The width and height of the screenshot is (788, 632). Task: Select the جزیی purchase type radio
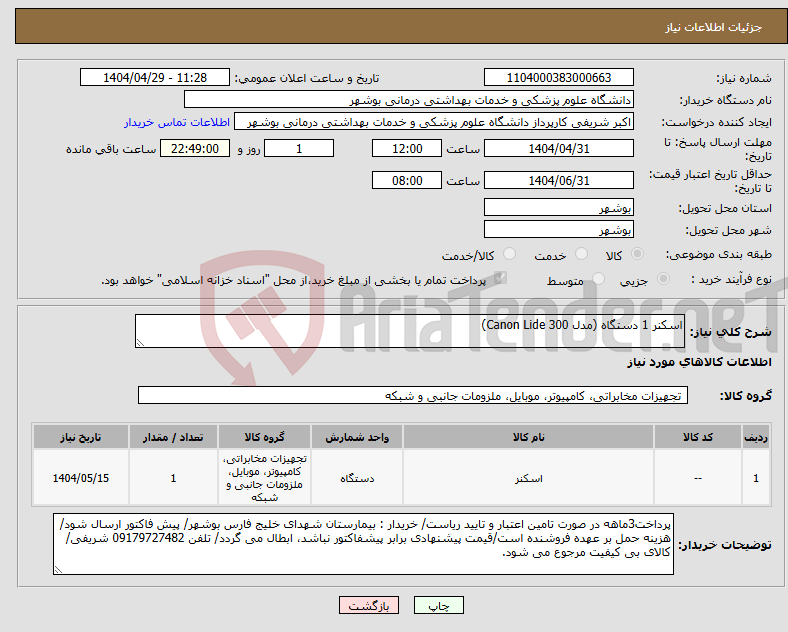tap(663, 279)
